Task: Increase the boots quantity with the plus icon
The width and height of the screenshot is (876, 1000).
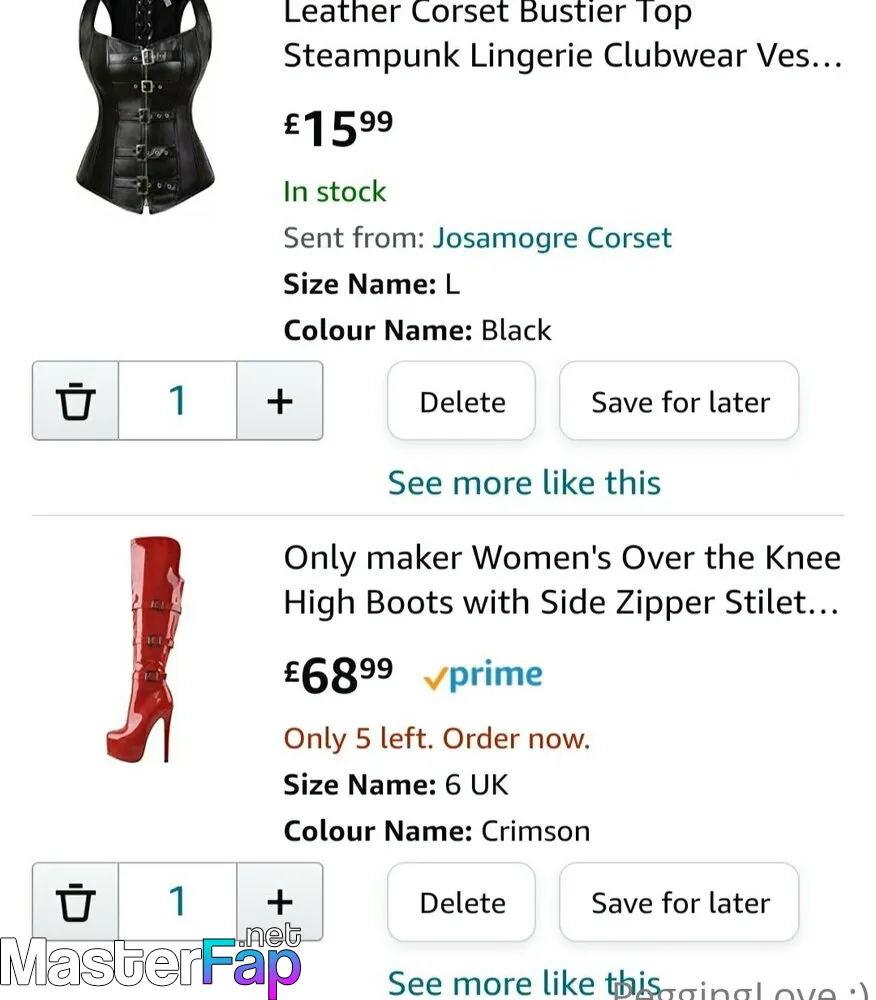Action: [280, 902]
